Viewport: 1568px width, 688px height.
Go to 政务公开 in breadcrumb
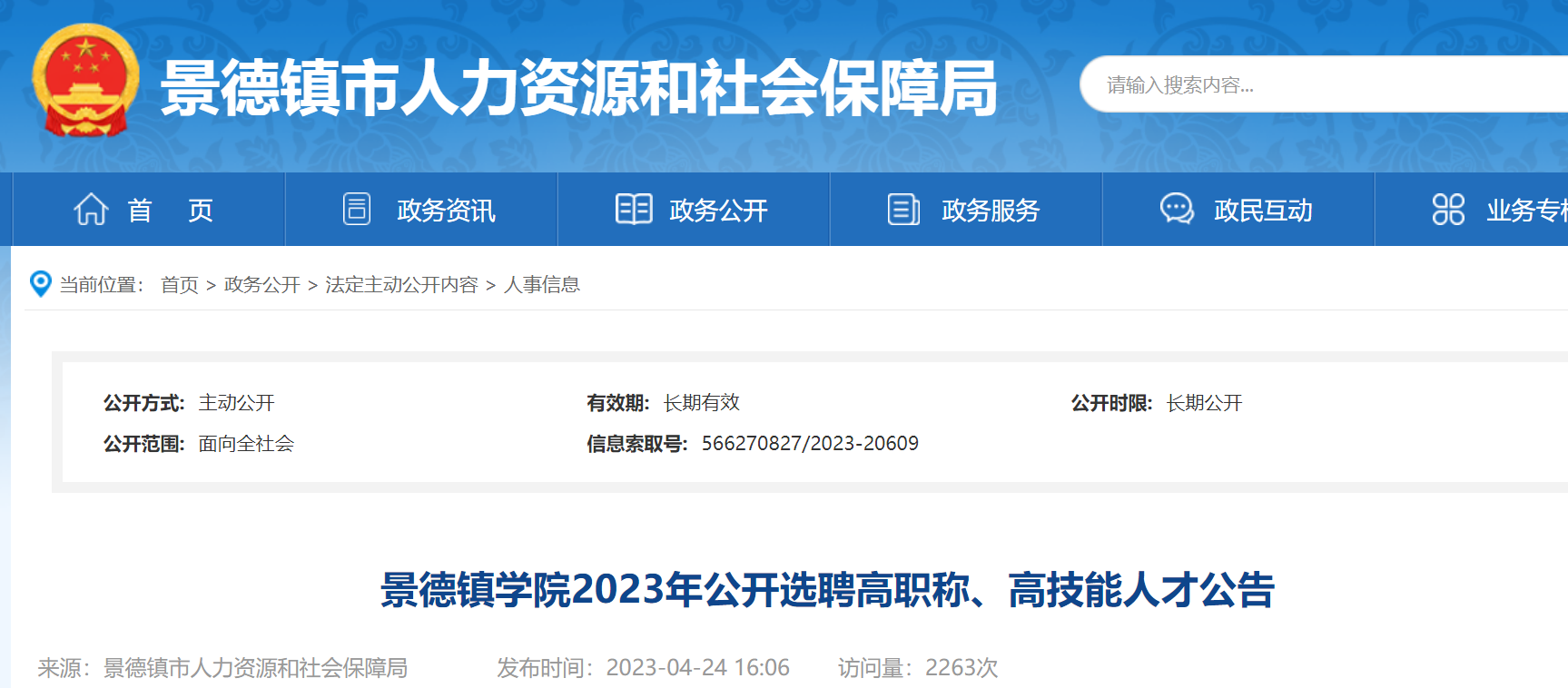pyautogui.click(x=262, y=285)
